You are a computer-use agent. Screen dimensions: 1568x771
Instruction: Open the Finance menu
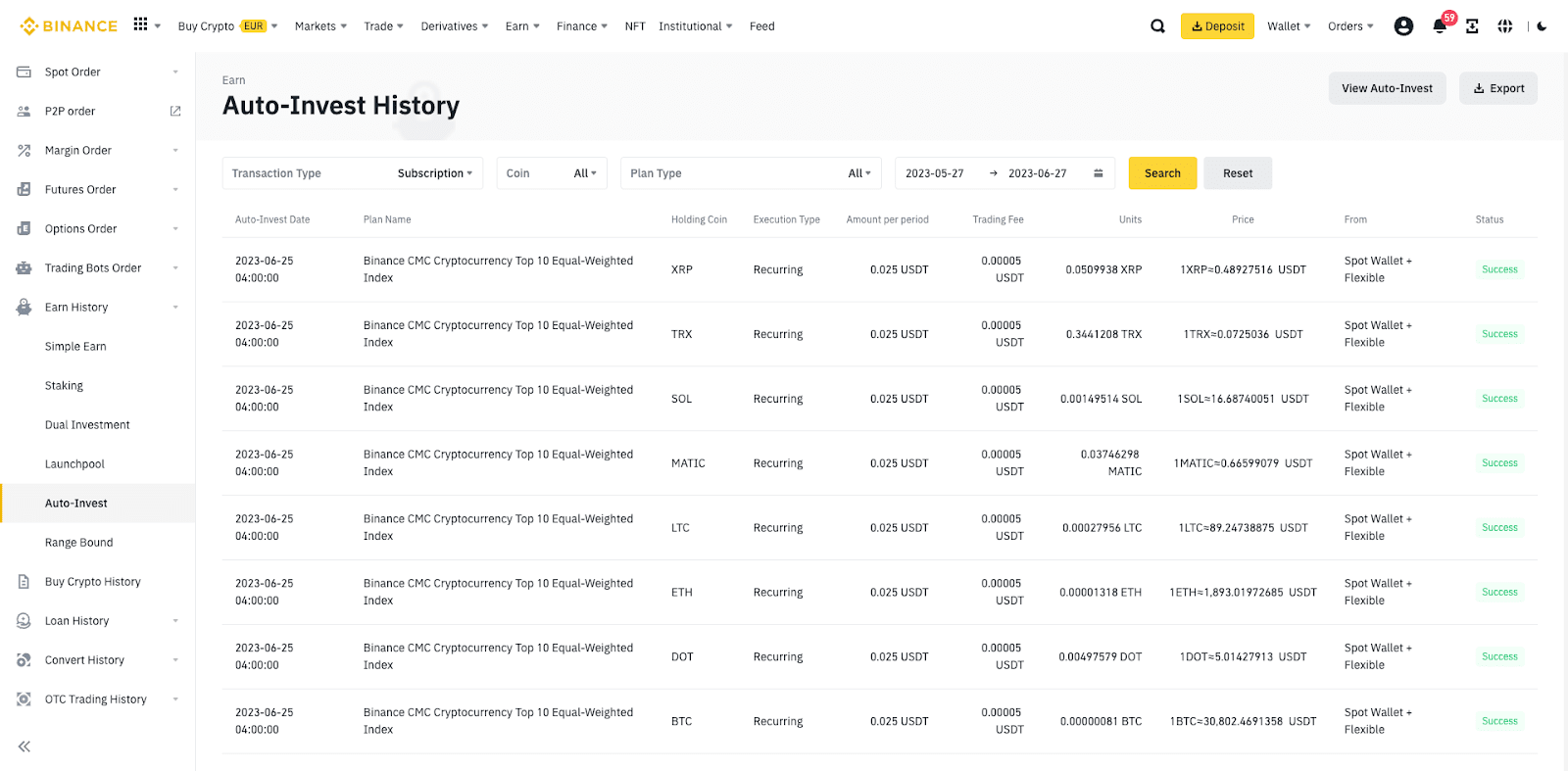coord(581,26)
